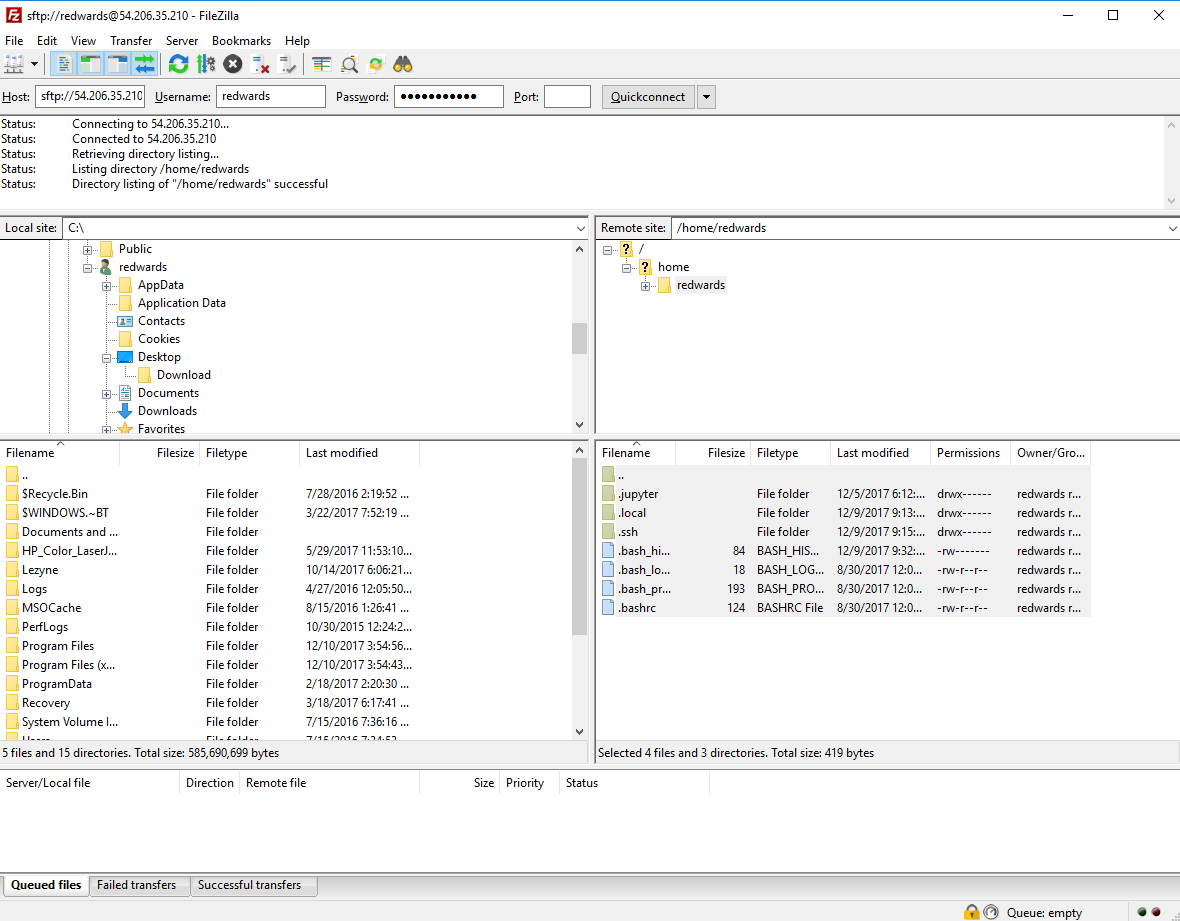
Task: Select the Application Data folder in local tree
Action: coord(181,303)
